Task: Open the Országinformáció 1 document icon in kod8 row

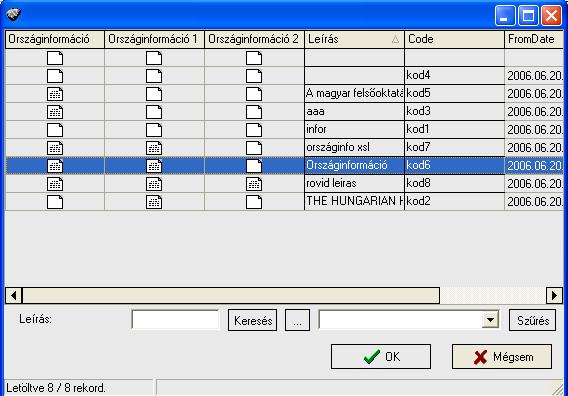Action: pyautogui.click(x=154, y=184)
